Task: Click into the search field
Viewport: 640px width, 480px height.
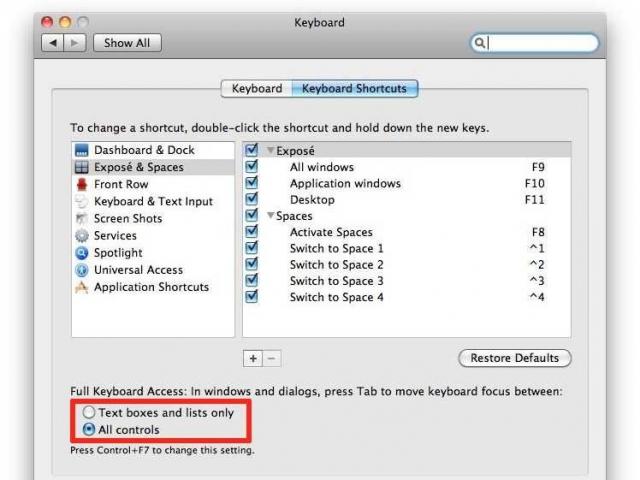Action: coord(541,43)
